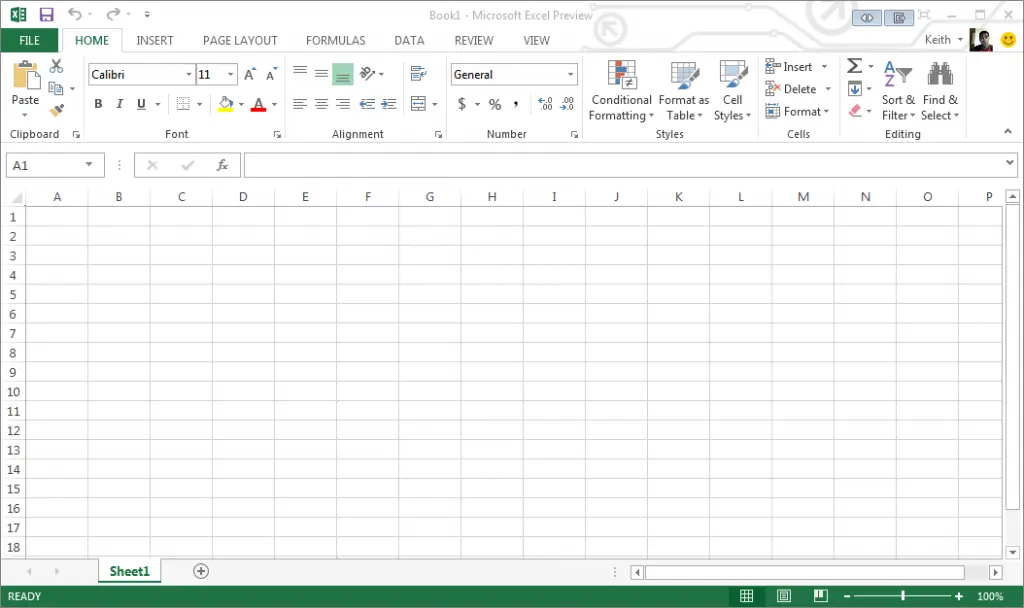The image size is (1024, 608).
Task: Increase indent in Alignment group
Action: pos(389,104)
